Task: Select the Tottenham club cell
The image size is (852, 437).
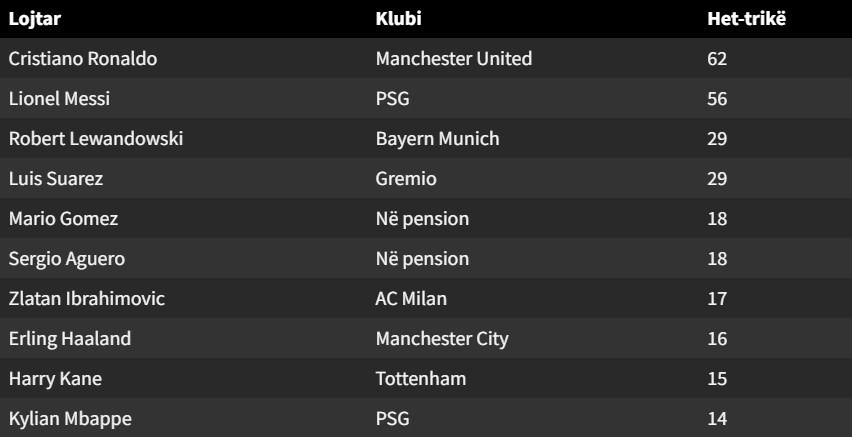Action: (x=421, y=378)
